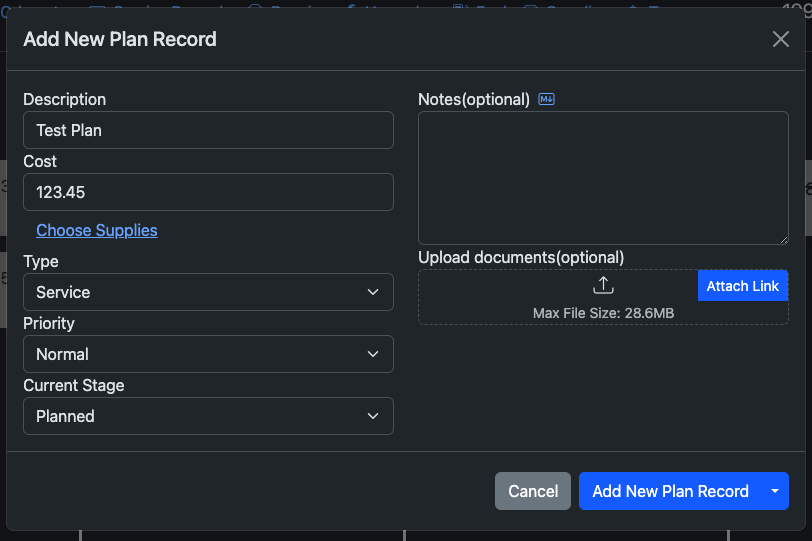Click the upload arrow icon

click(x=603, y=286)
